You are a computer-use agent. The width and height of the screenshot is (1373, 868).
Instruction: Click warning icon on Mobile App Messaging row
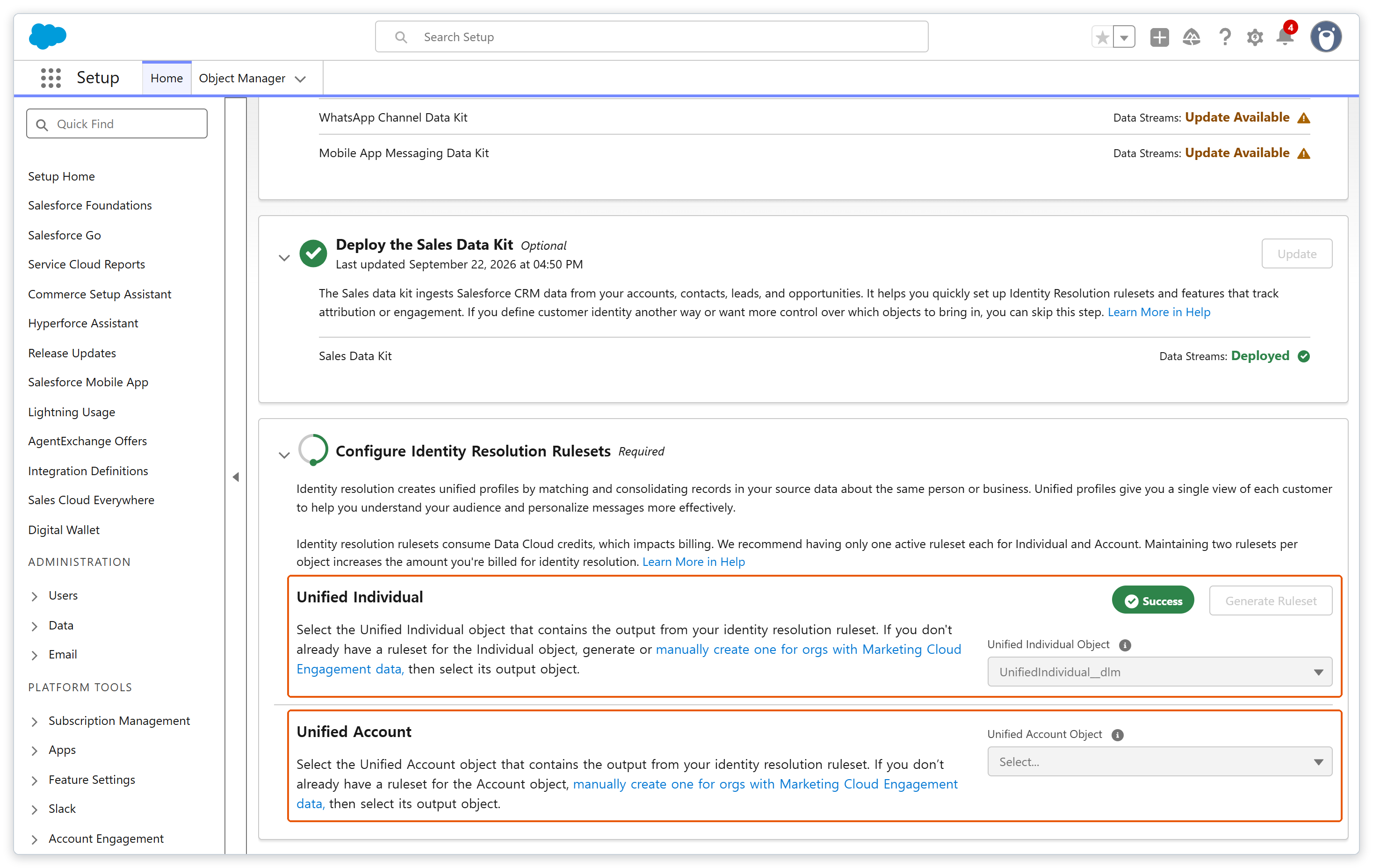click(x=1303, y=153)
